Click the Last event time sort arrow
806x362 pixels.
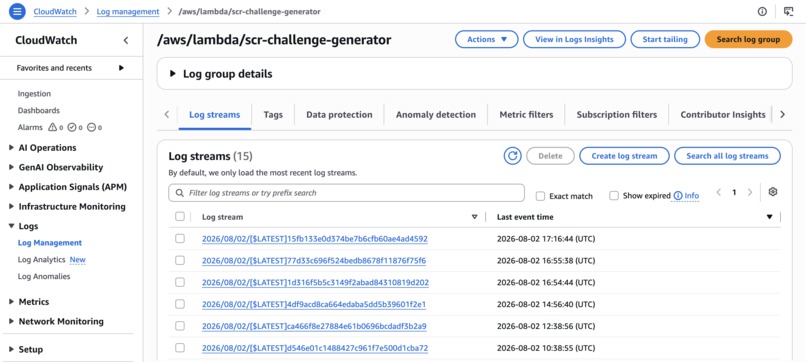coord(770,217)
